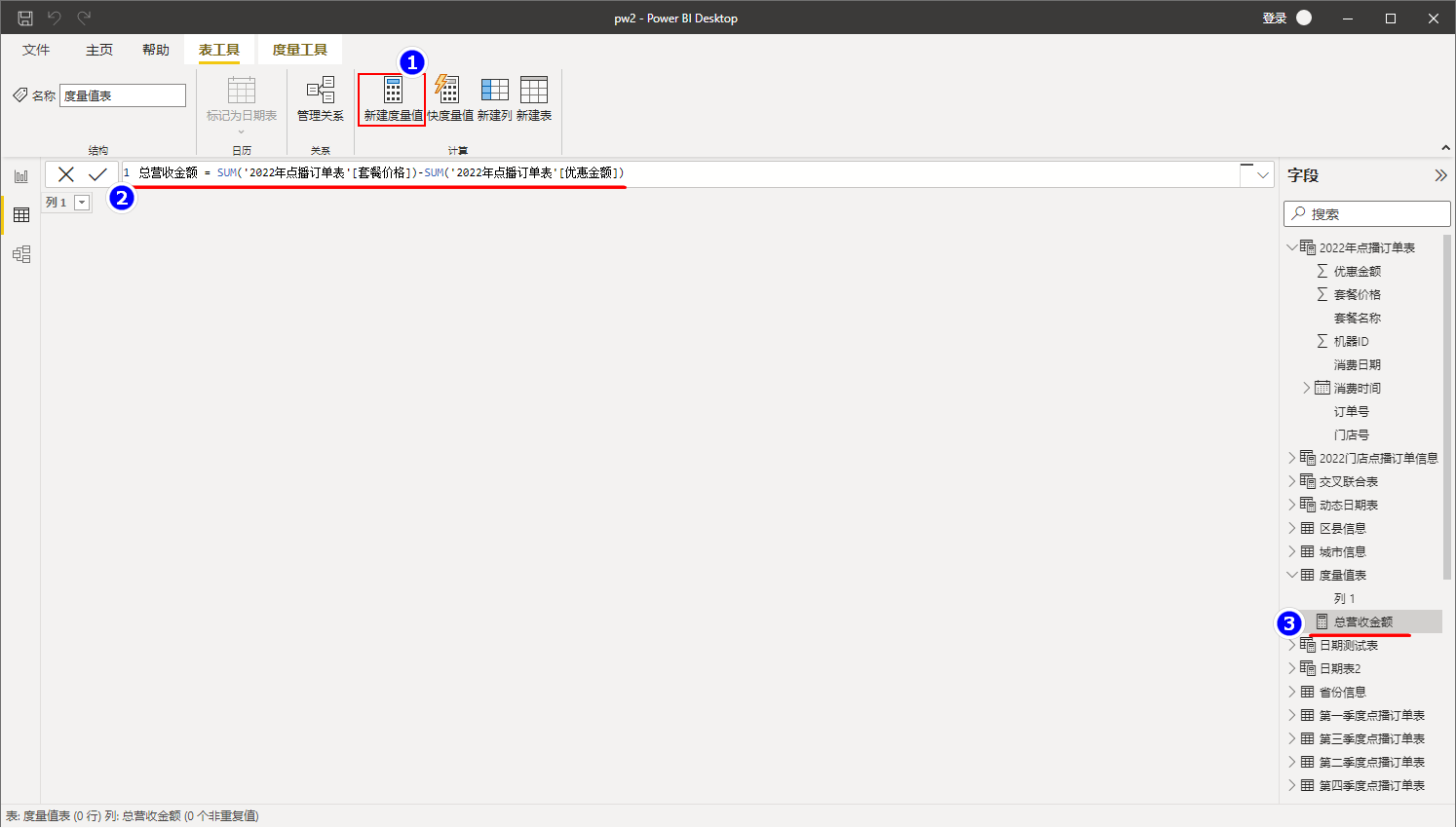Click 标记为日期表 calendar icon
Screen dimensions: 1456x828
click(x=242, y=90)
